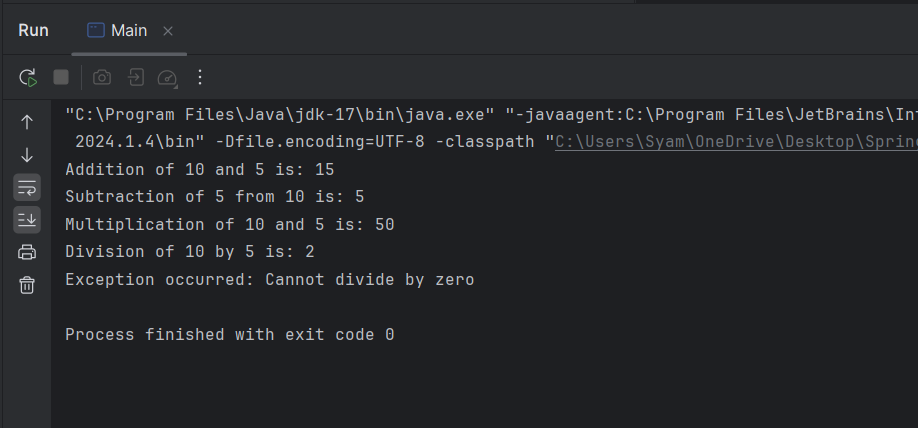Click the "Process finished with exit code 0" line
The height and width of the screenshot is (428, 918).
click(229, 335)
